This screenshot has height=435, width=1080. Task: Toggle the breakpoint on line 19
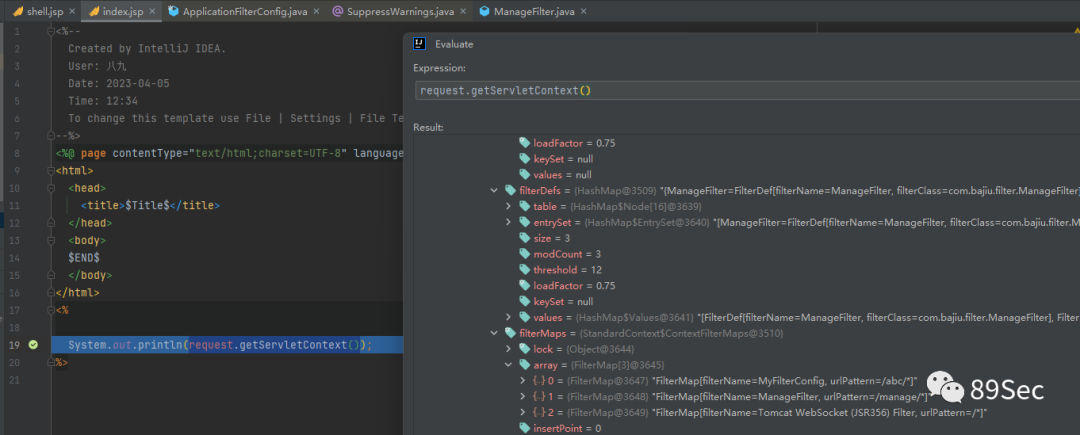coord(32,344)
